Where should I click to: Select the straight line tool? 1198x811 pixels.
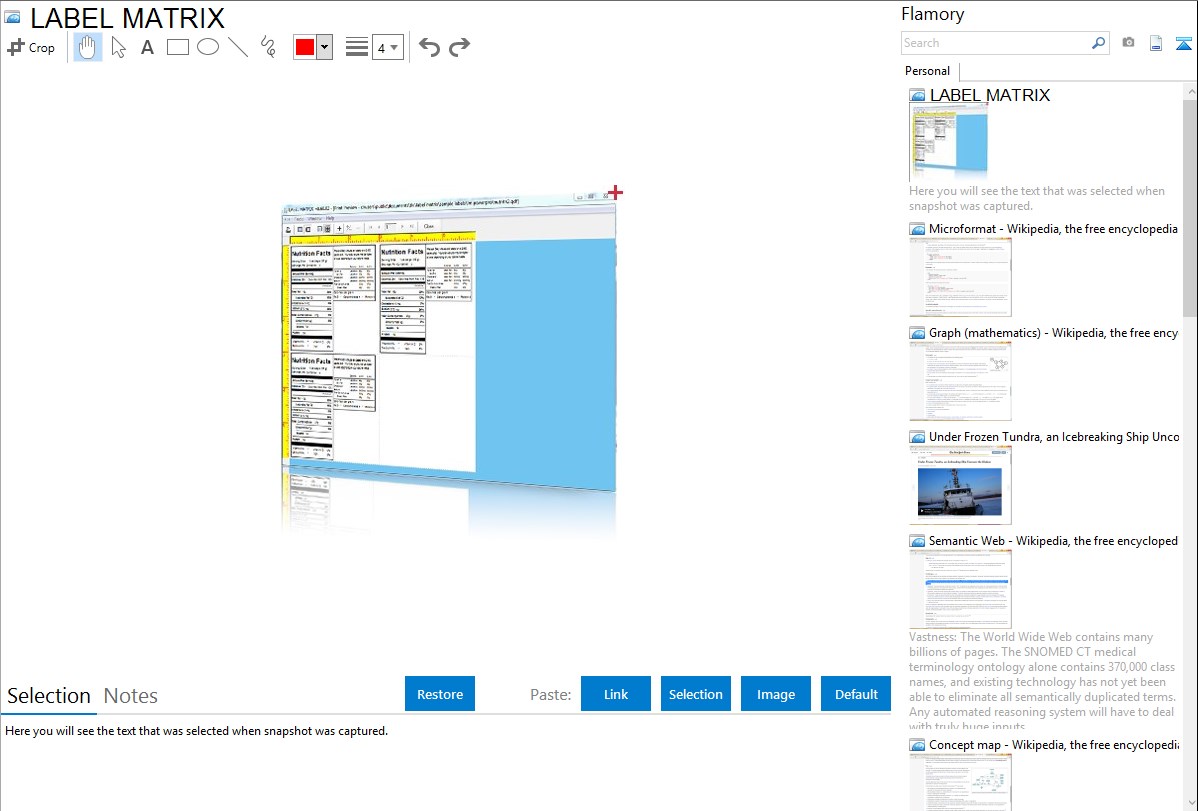point(238,47)
